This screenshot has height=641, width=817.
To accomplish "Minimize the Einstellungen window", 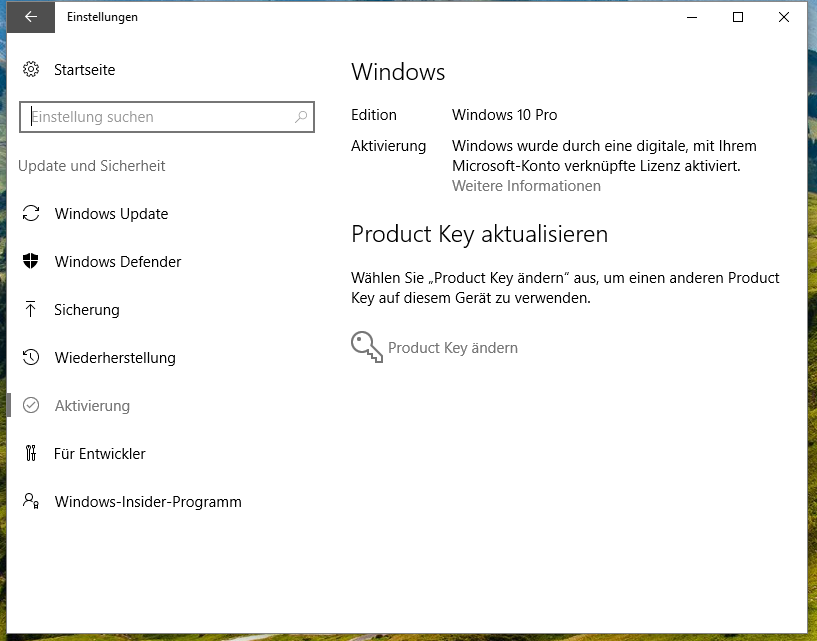I will [692, 17].
